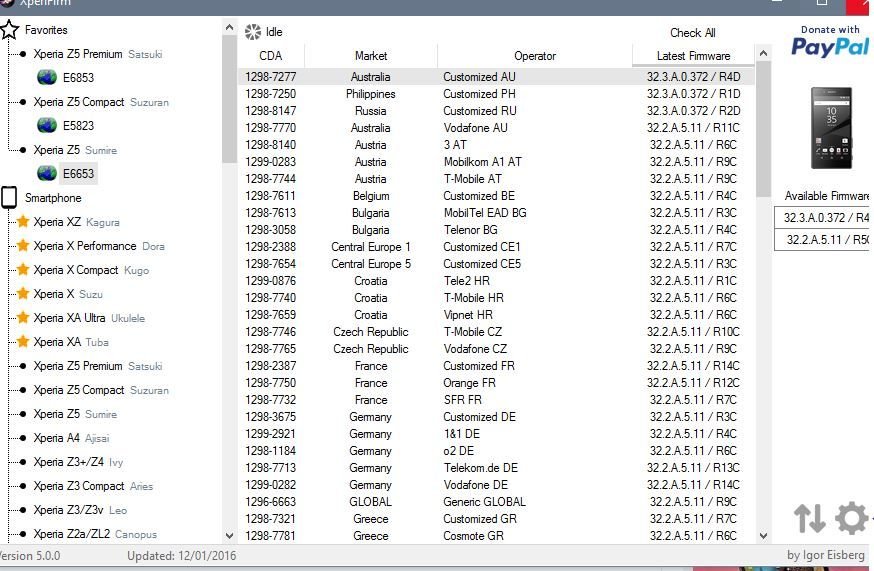Click the Xperia Z5 phone thumbnail image
Screen dimensions: 874x571
point(831,127)
